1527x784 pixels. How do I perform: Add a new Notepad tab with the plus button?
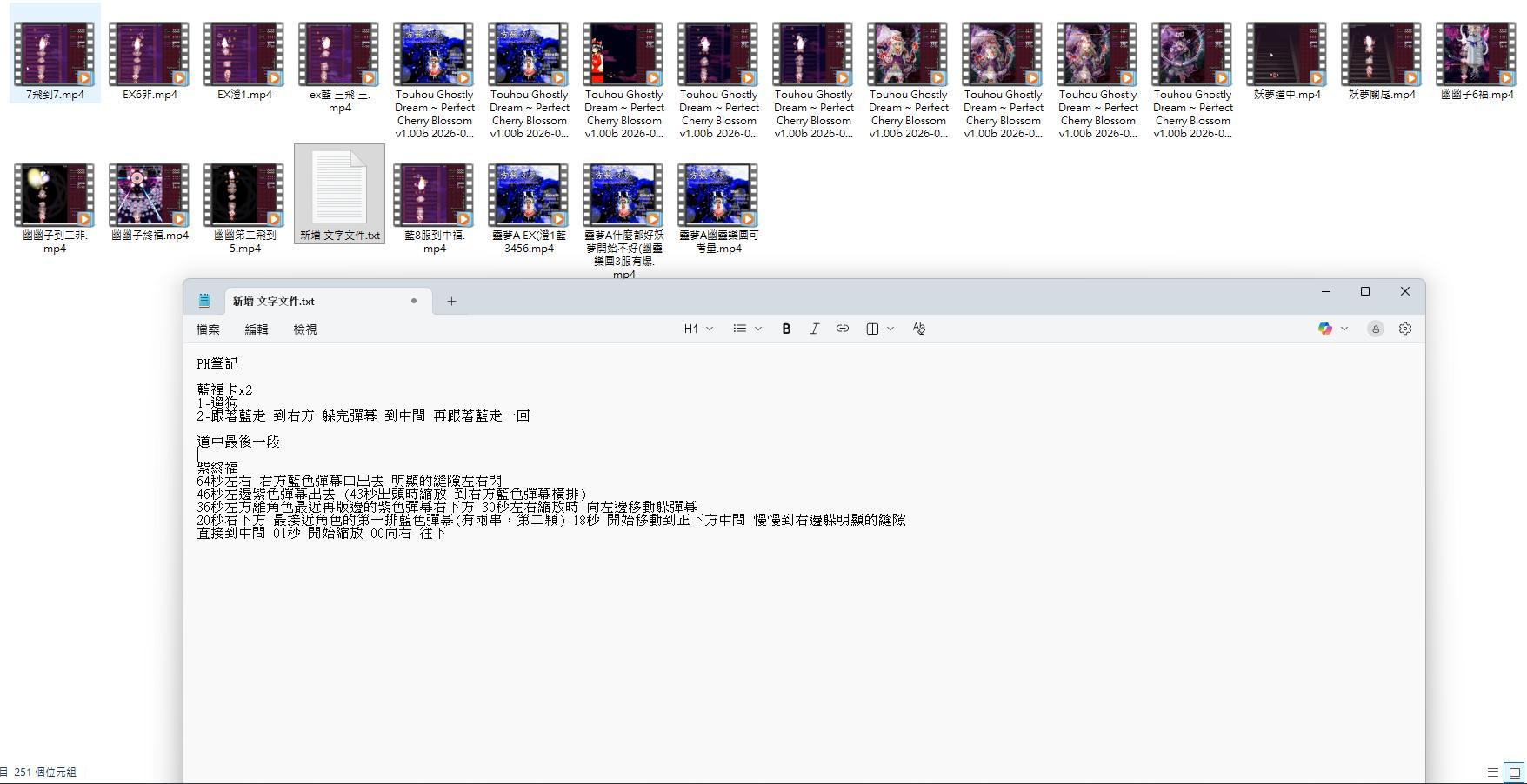click(x=451, y=301)
